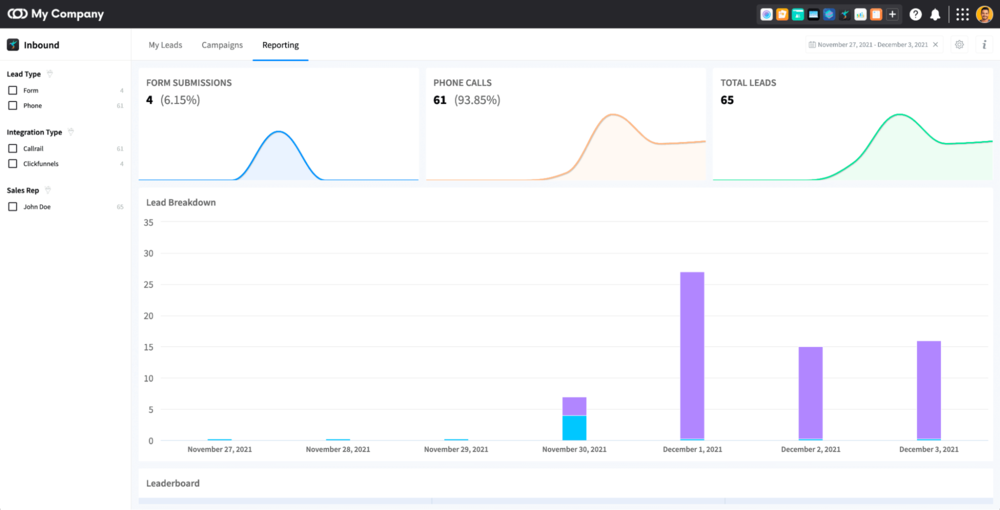
Task: Tick the Phone lead type checkbox
Action: (13, 105)
